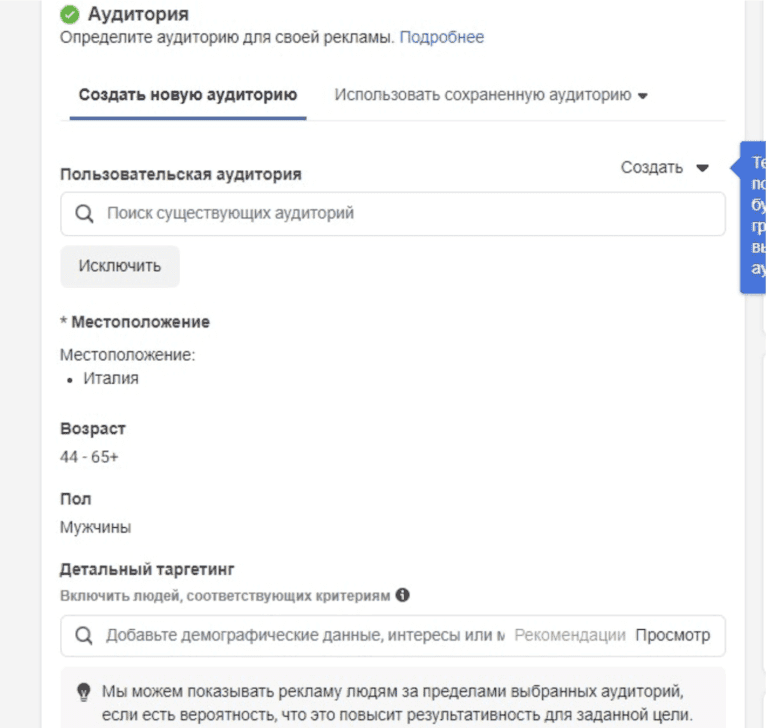The height and width of the screenshot is (728, 768).
Task: Focus the 'Поиск существующих аудиторий' field
Action: point(393,214)
